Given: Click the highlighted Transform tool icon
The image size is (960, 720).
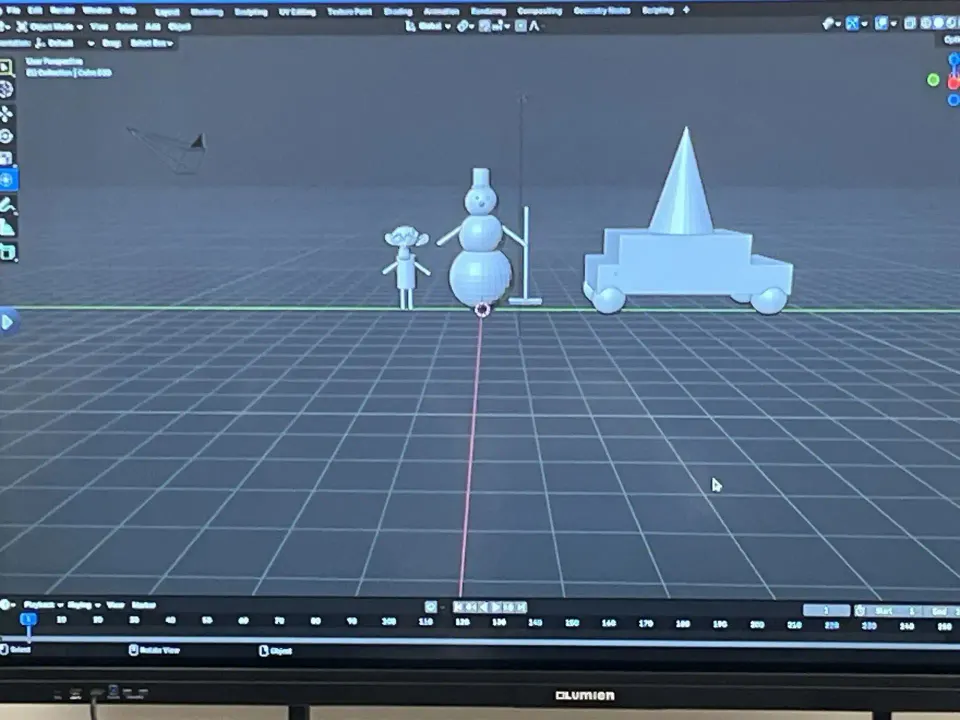Looking at the screenshot, I should pyautogui.click(x=7, y=180).
